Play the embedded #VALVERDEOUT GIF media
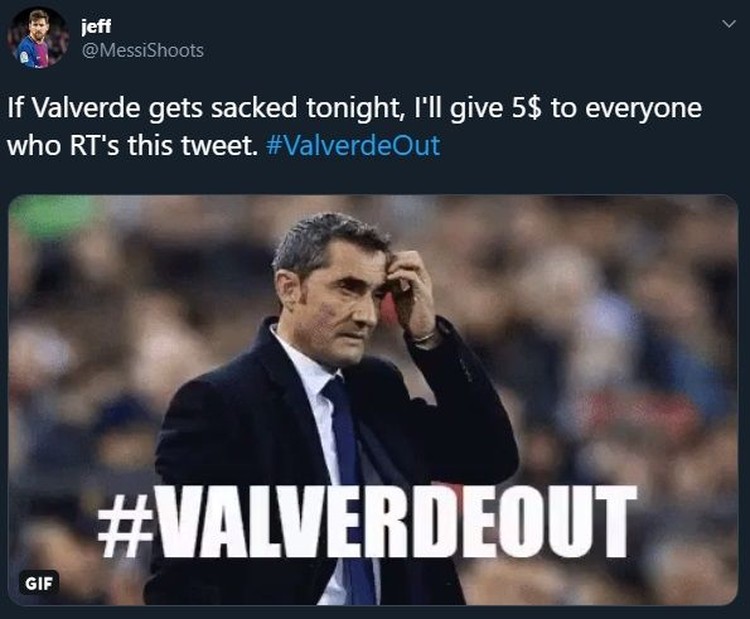Image resolution: width=750 pixels, height=619 pixels. point(373,400)
